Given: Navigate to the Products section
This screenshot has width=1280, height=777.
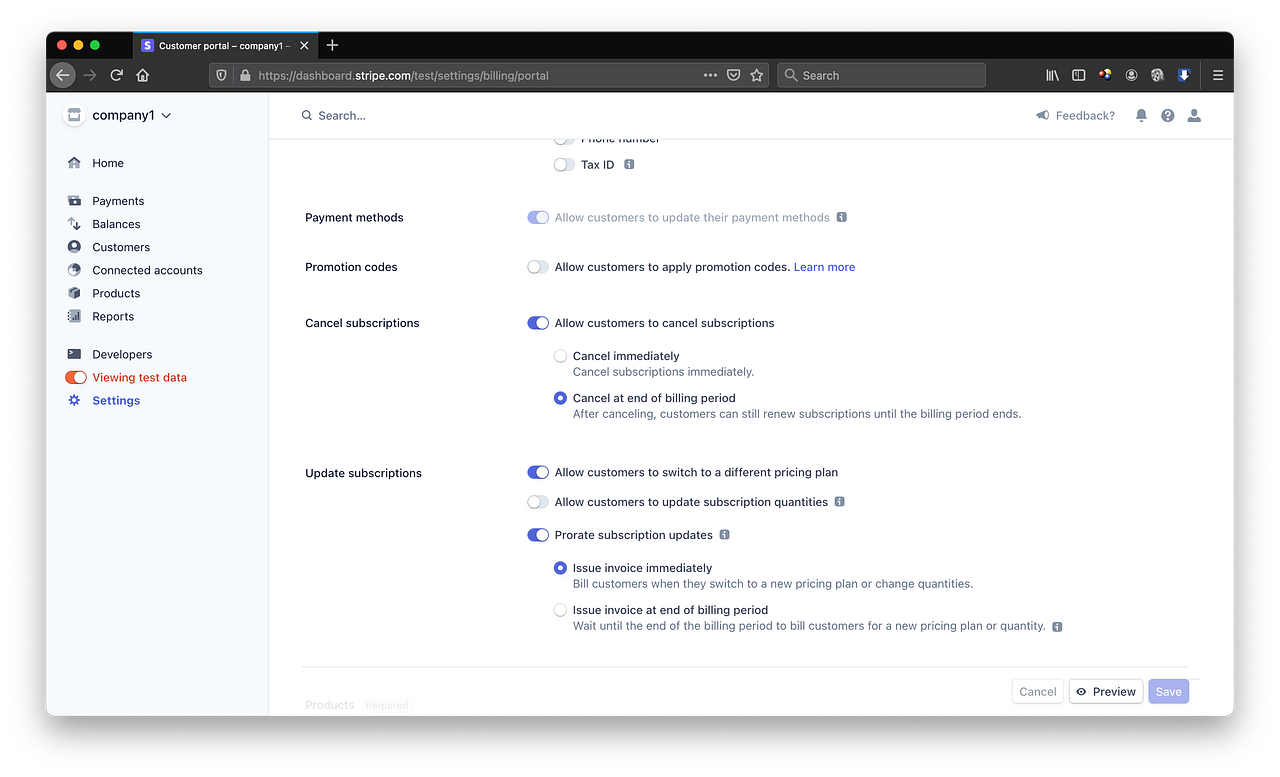Looking at the screenshot, I should click(x=114, y=293).
